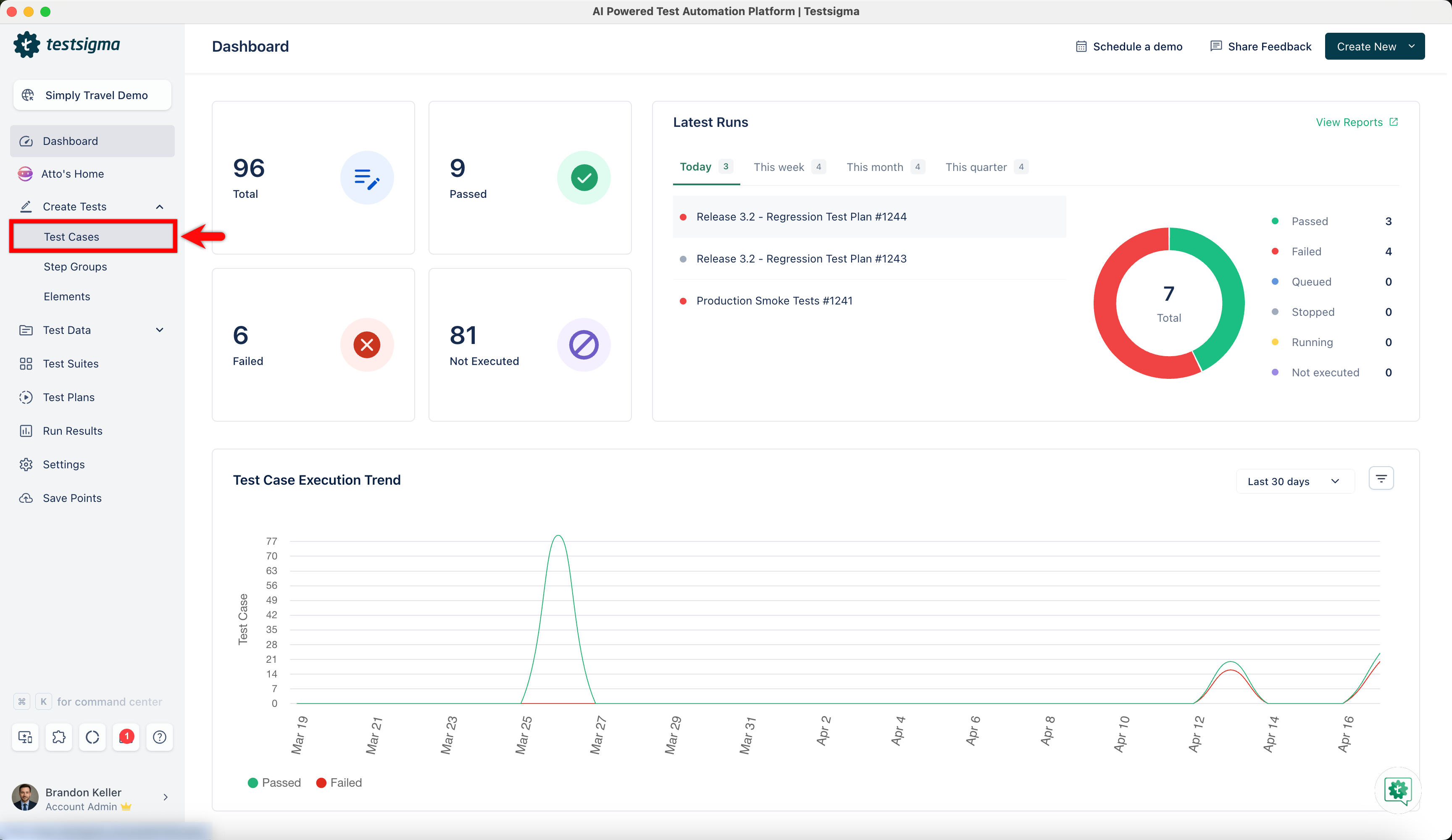Open Step Groups in the sidebar
Screen dimensions: 1452x840
(x=76, y=267)
